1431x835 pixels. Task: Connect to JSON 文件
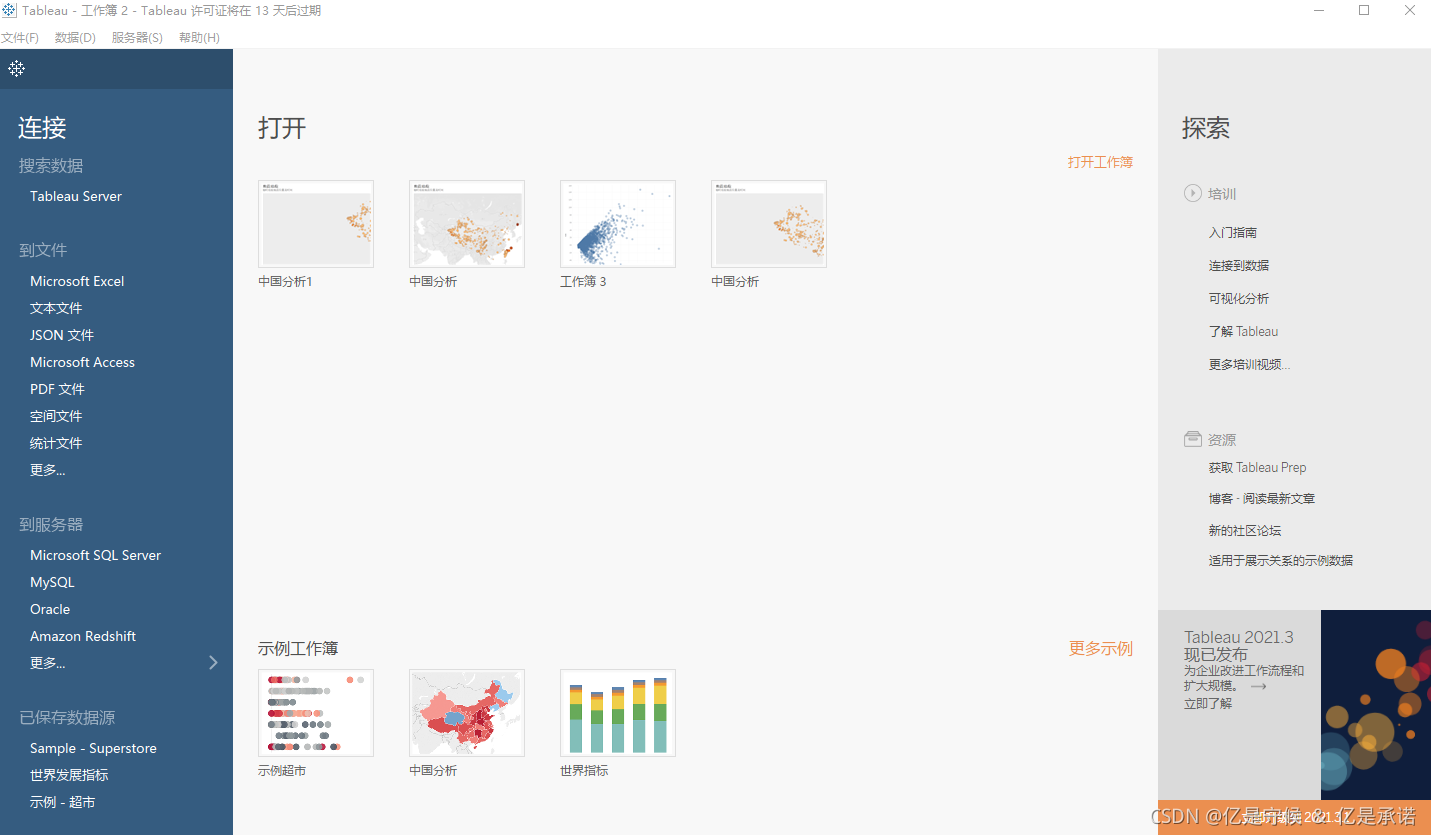(x=62, y=335)
